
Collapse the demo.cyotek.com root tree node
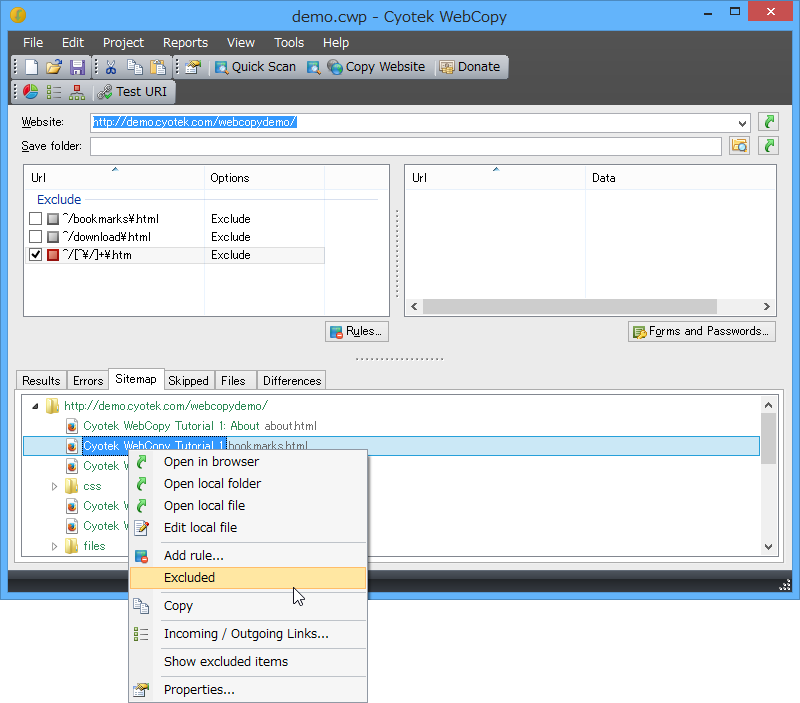[x=35, y=407]
